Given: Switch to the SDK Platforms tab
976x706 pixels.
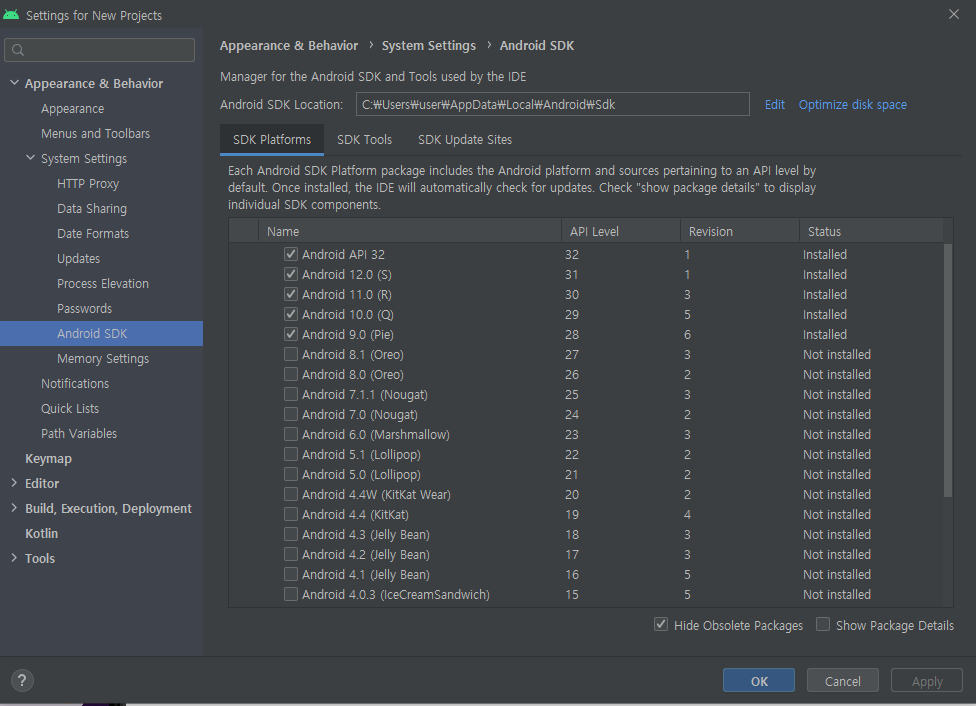Looking at the screenshot, I should 272,139.
